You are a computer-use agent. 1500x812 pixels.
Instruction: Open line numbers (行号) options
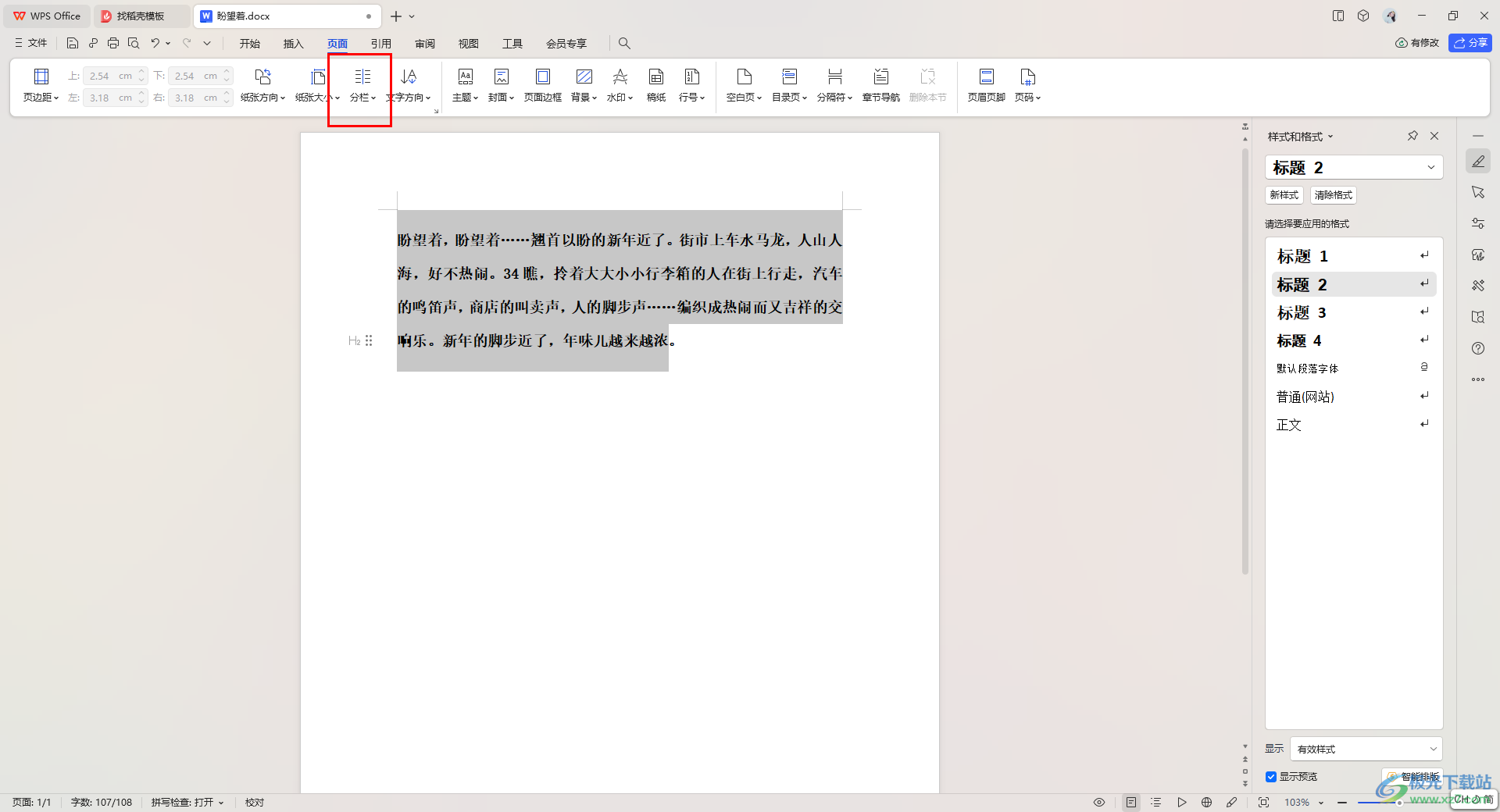click(x=691, y=84)
